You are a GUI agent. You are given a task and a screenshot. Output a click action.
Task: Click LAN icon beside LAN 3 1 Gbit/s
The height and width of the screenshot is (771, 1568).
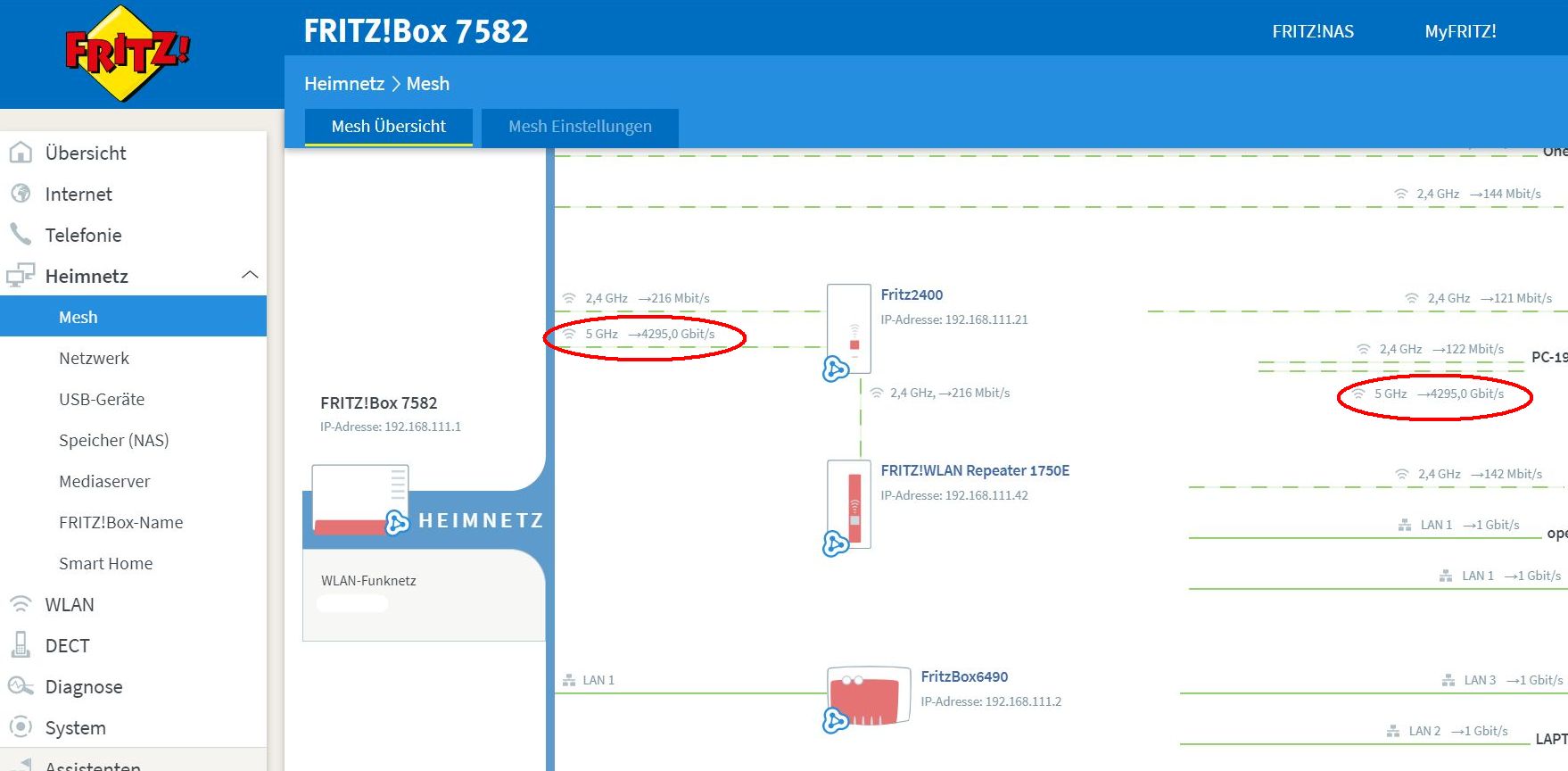(x=1448, y=680)
